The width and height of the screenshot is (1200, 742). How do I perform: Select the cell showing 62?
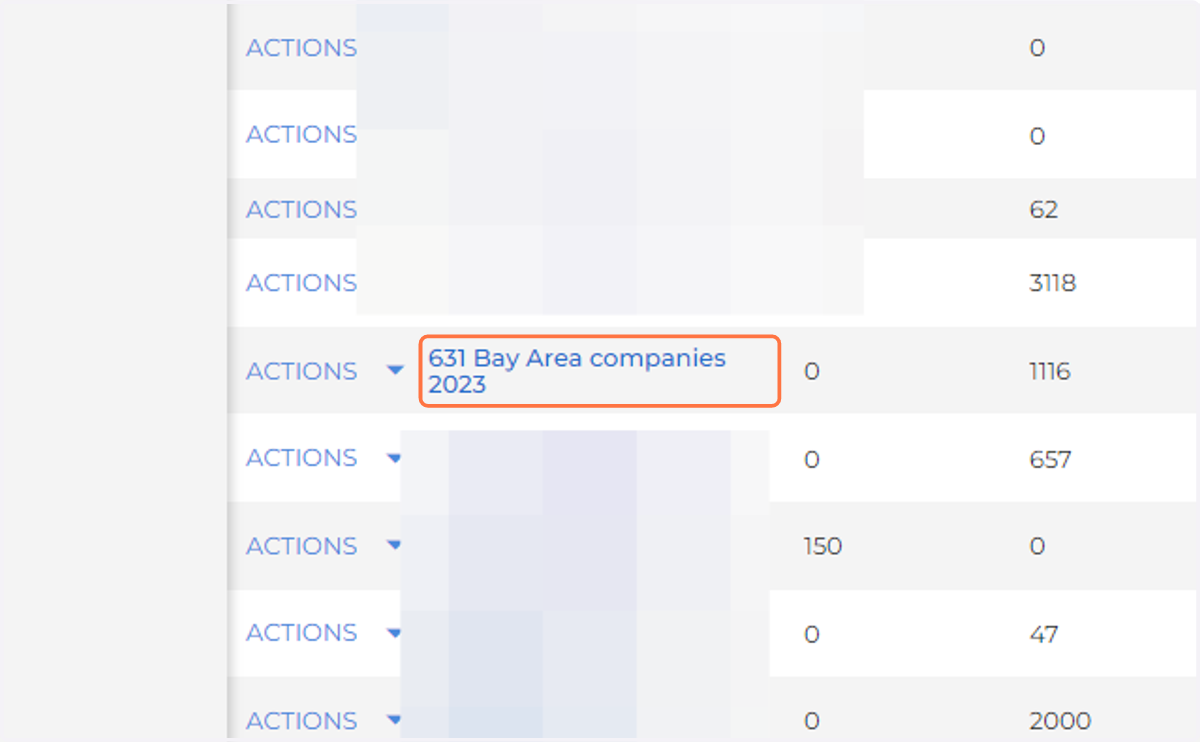pos(1044,210)
